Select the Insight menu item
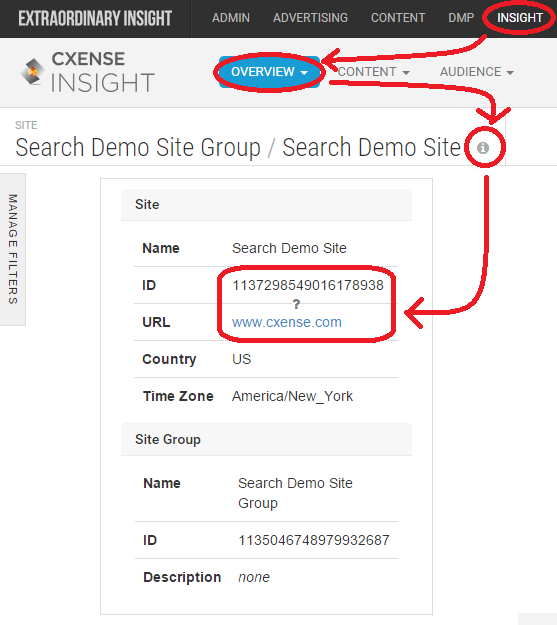 pyautogui.click(x=520, y=18)
